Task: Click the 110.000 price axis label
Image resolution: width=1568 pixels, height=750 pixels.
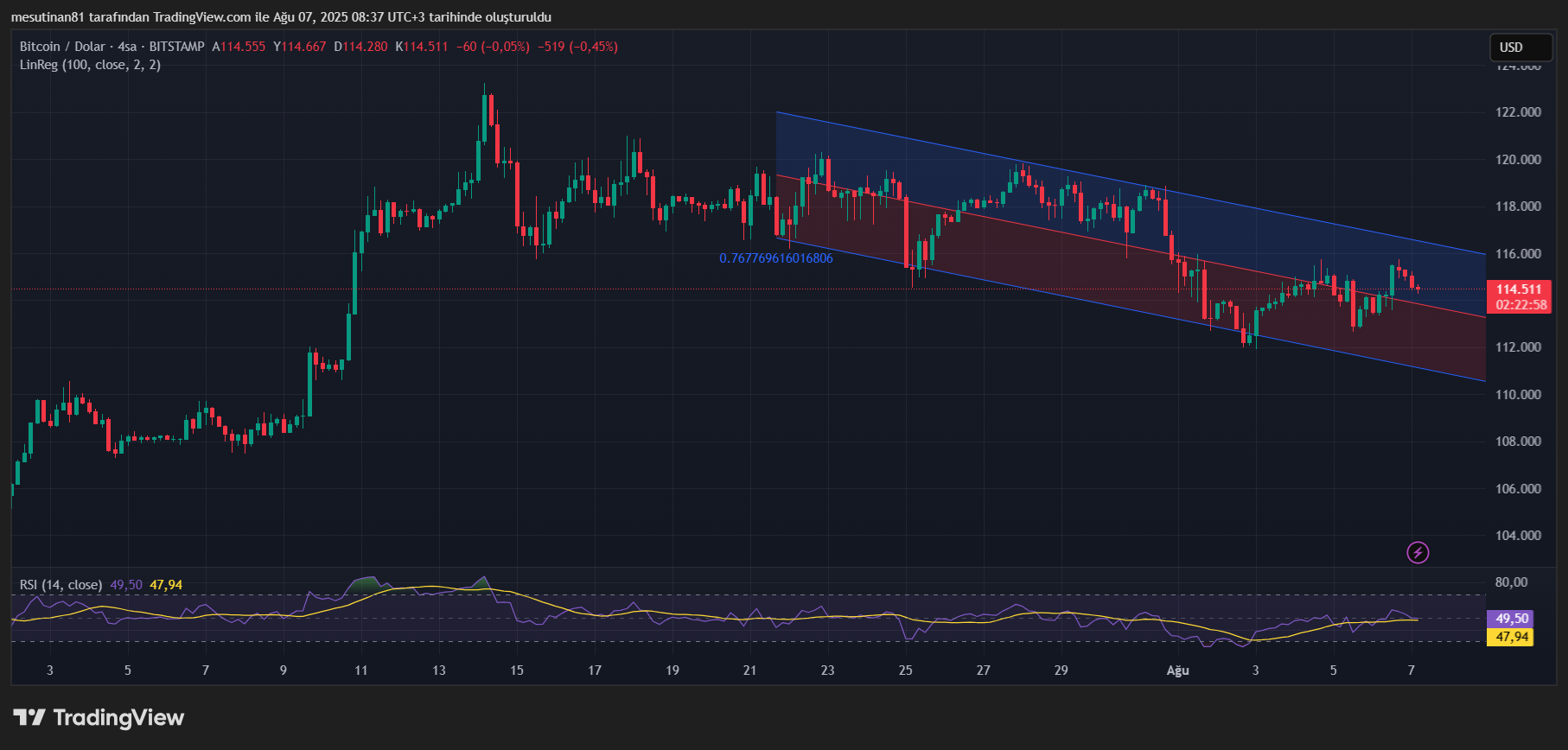Action: (x=1518, y=395)
